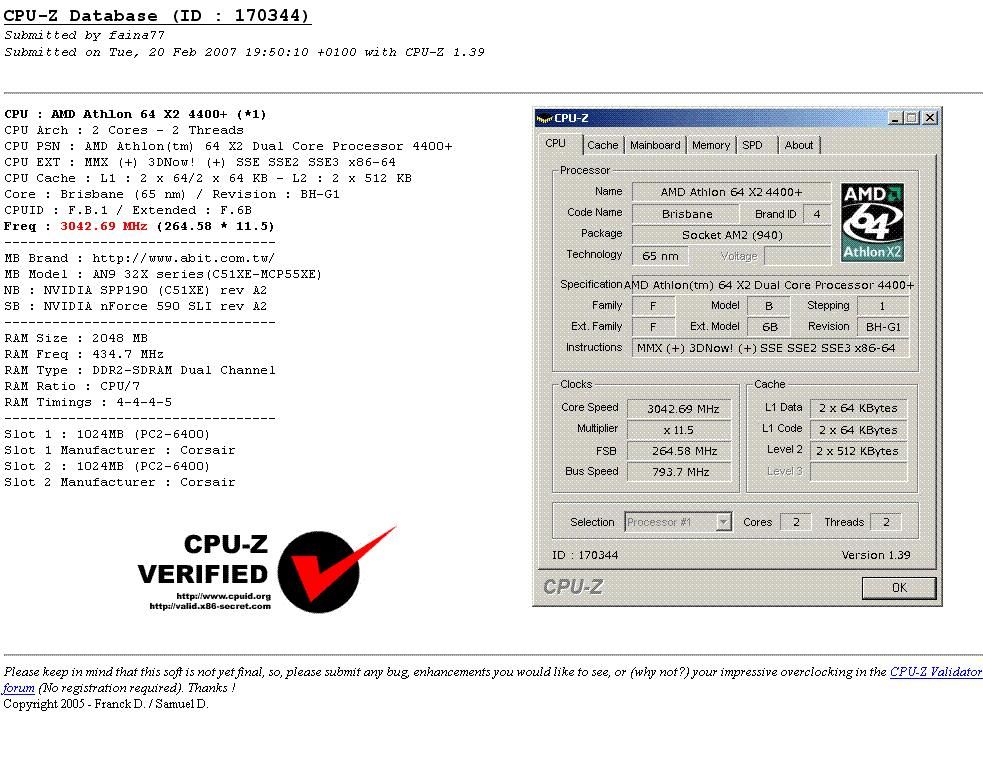Viewport: 983px width, 758px height.
Task: Click the L1 Code cache value
Action: click(x=858, y=430)
